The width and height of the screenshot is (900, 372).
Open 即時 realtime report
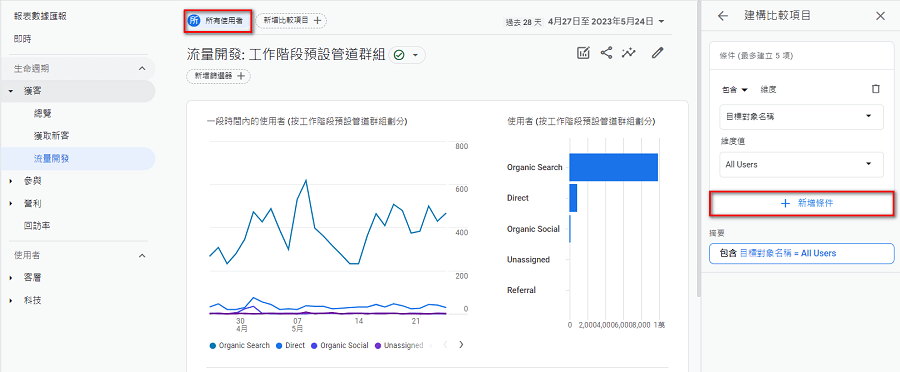[x=23, y=39]
